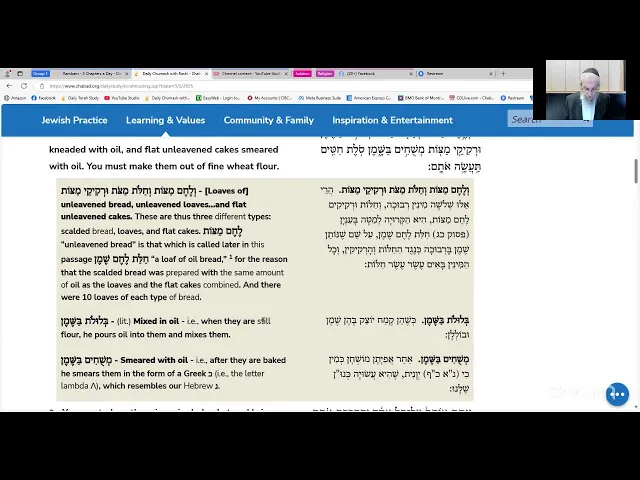Open Meta Business Suite bookmark
This screenshot has width=640, height=480.
coord(320,98)
